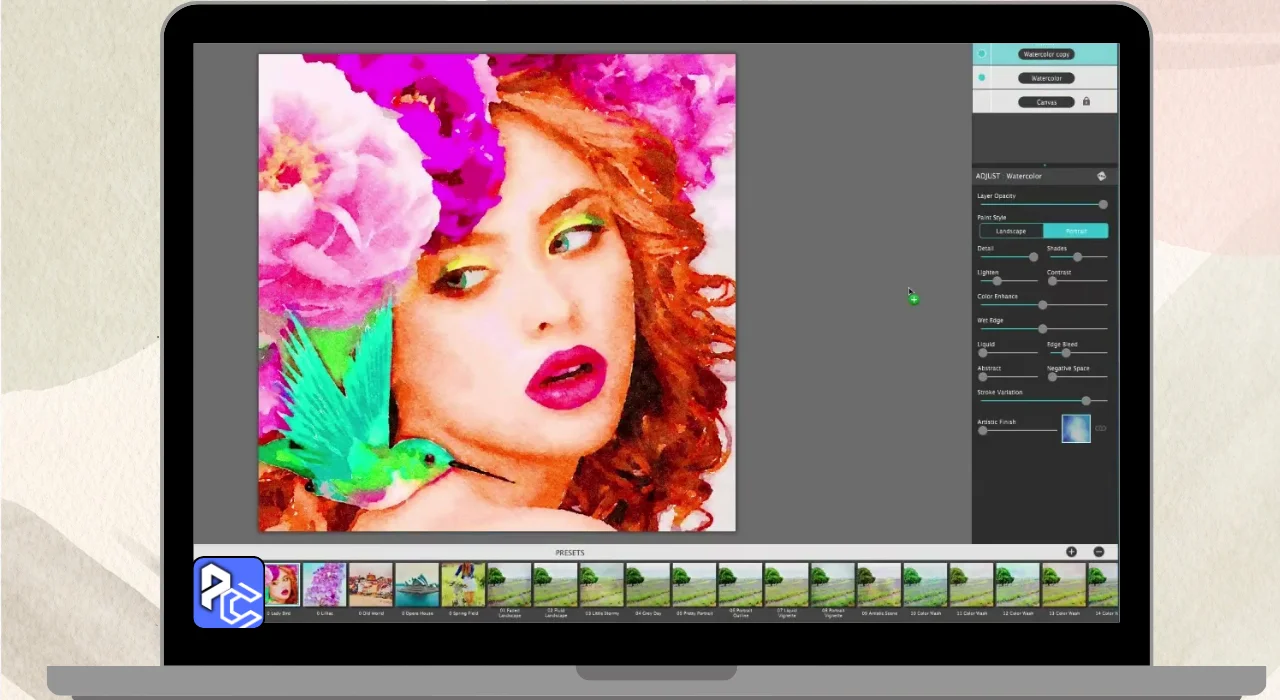Click the Color Enhance slider handle
1280x700 pixels.
click(1042, 305)
